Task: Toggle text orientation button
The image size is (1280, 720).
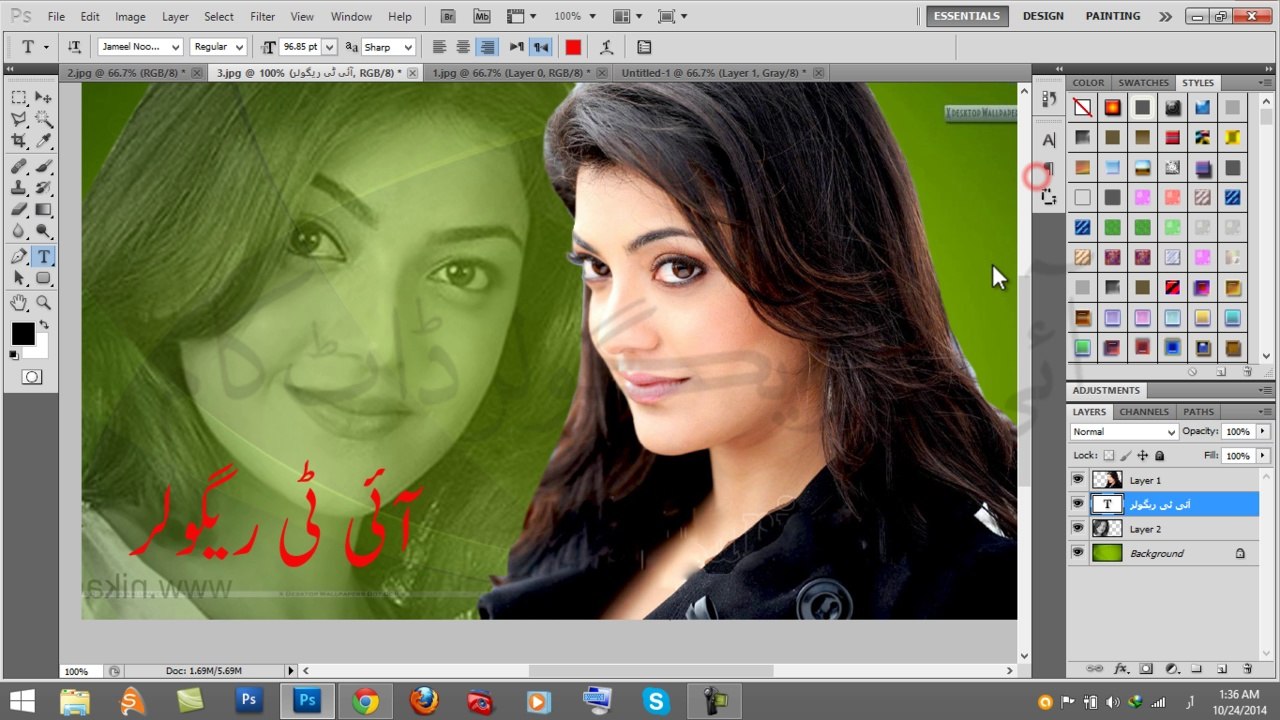Action: 75,47
